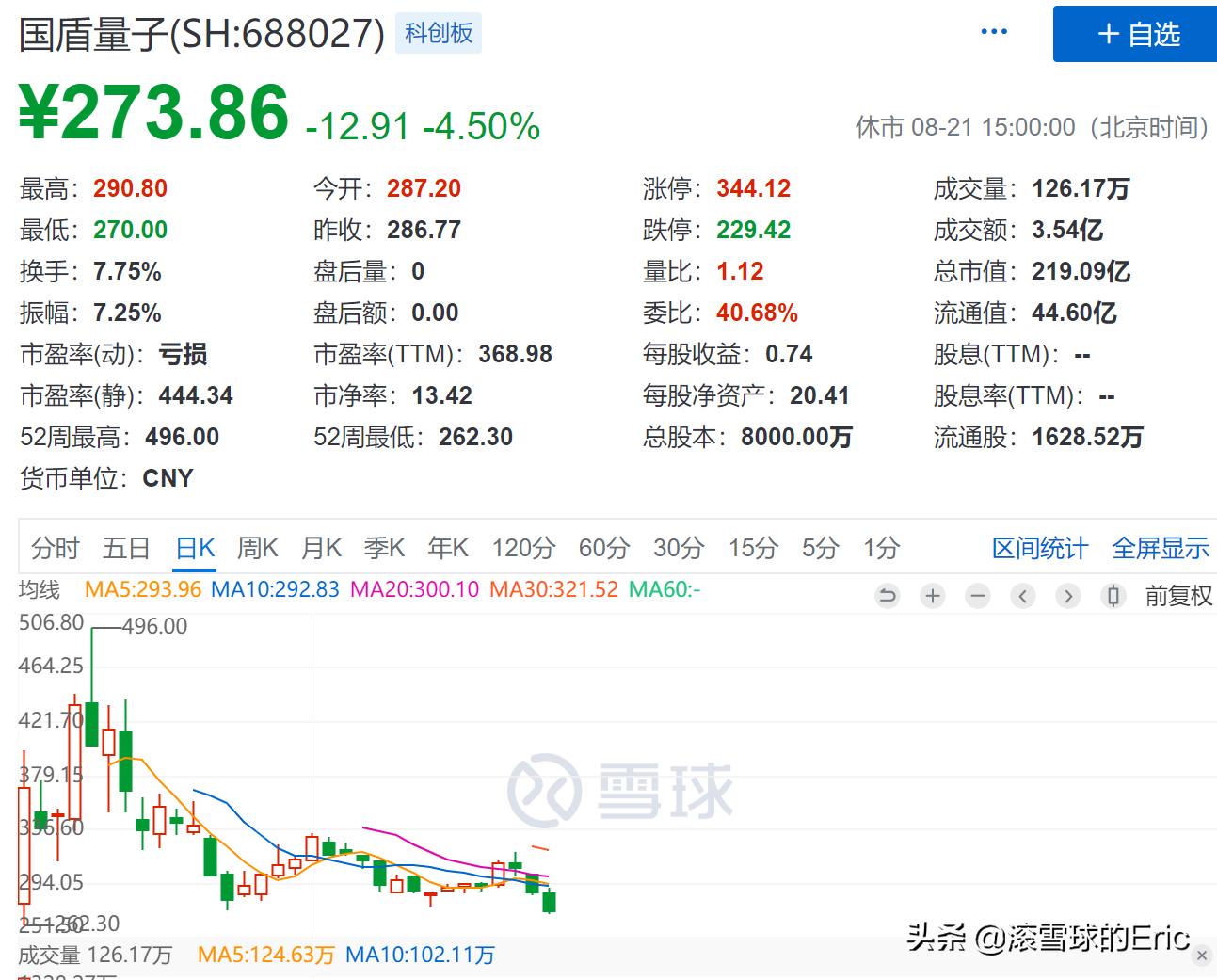The width and height of the screenshot is (1217, 980).
Task: Zoom out of the K-line chart
Action: [977, 596]
